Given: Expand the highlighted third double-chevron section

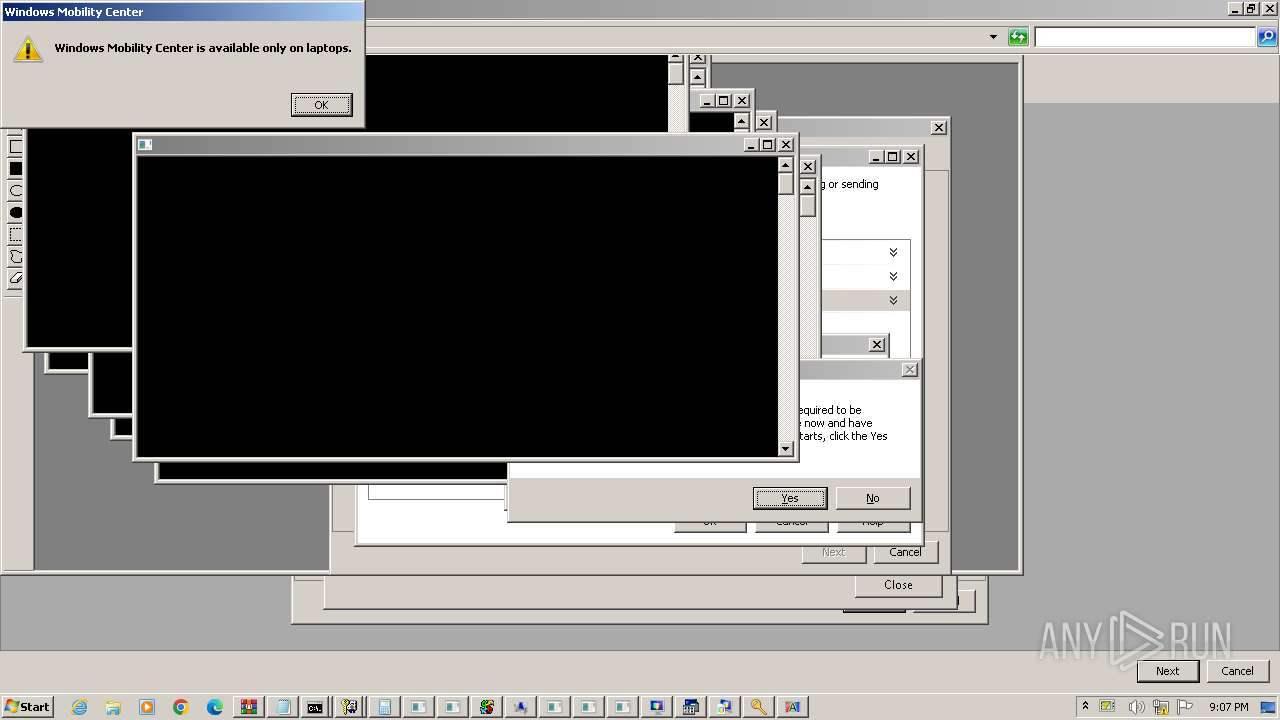Looking at the screenshot, I should tap(893, 300).
